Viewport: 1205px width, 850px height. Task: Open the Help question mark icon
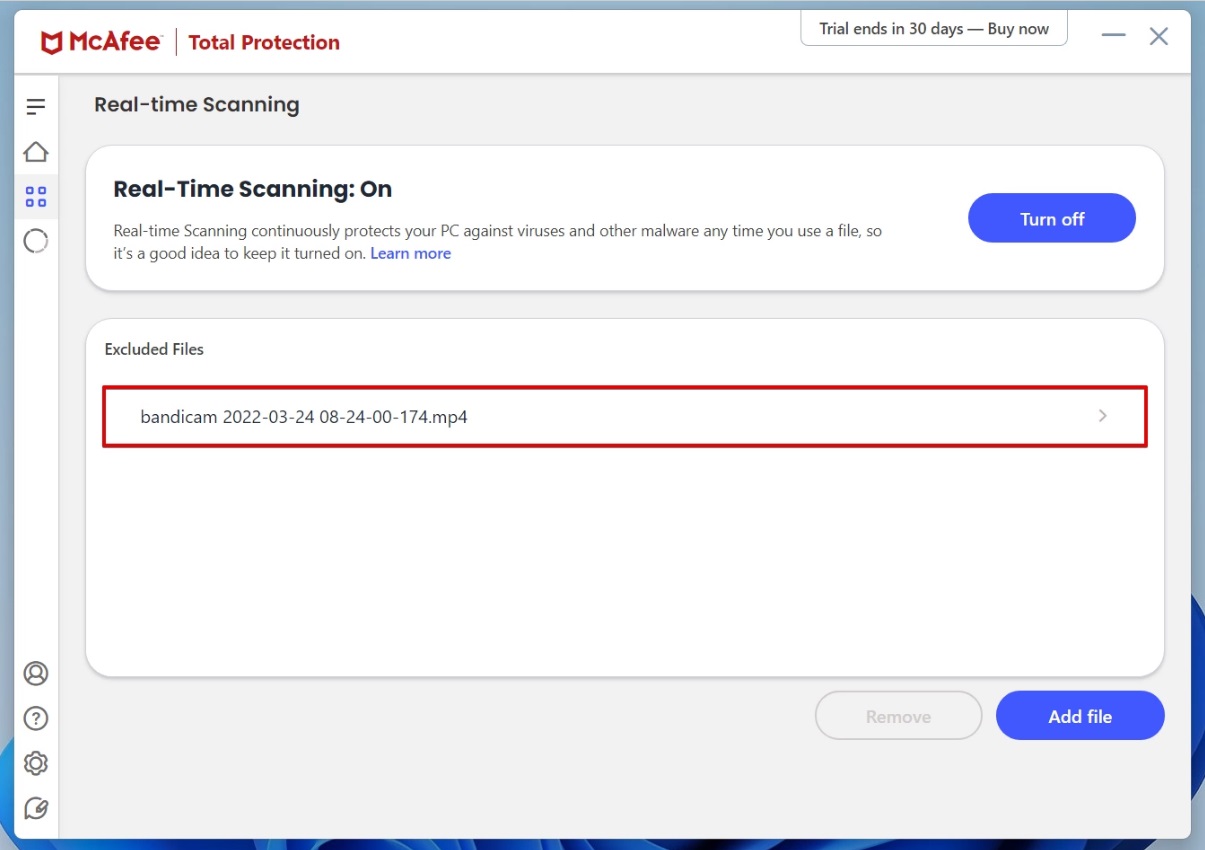tap(36, 718)
